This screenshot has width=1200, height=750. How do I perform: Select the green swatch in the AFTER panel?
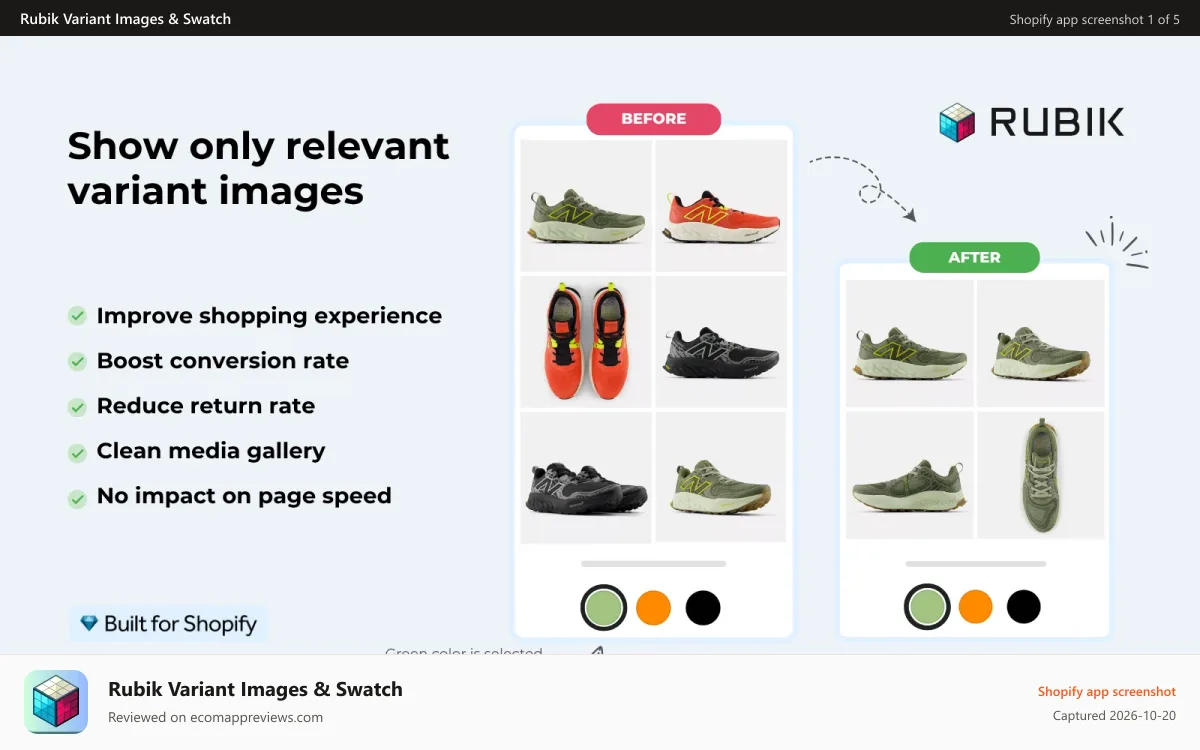tap(928, 606)
